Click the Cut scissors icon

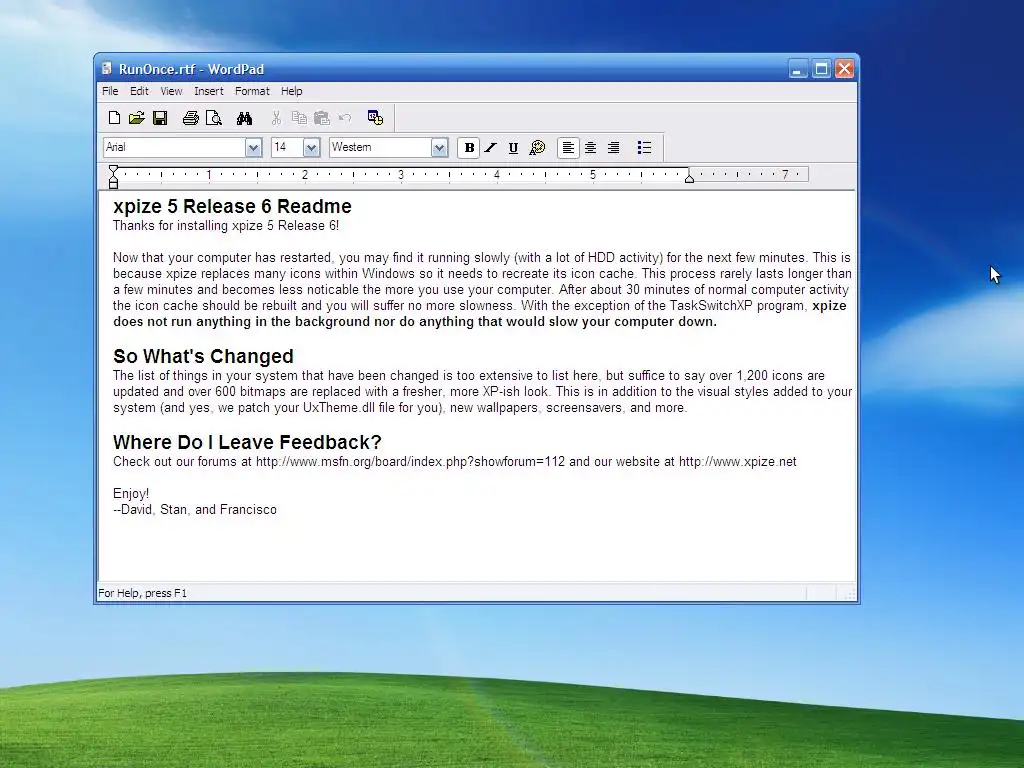pyautogui.click(x=276, y=118)
